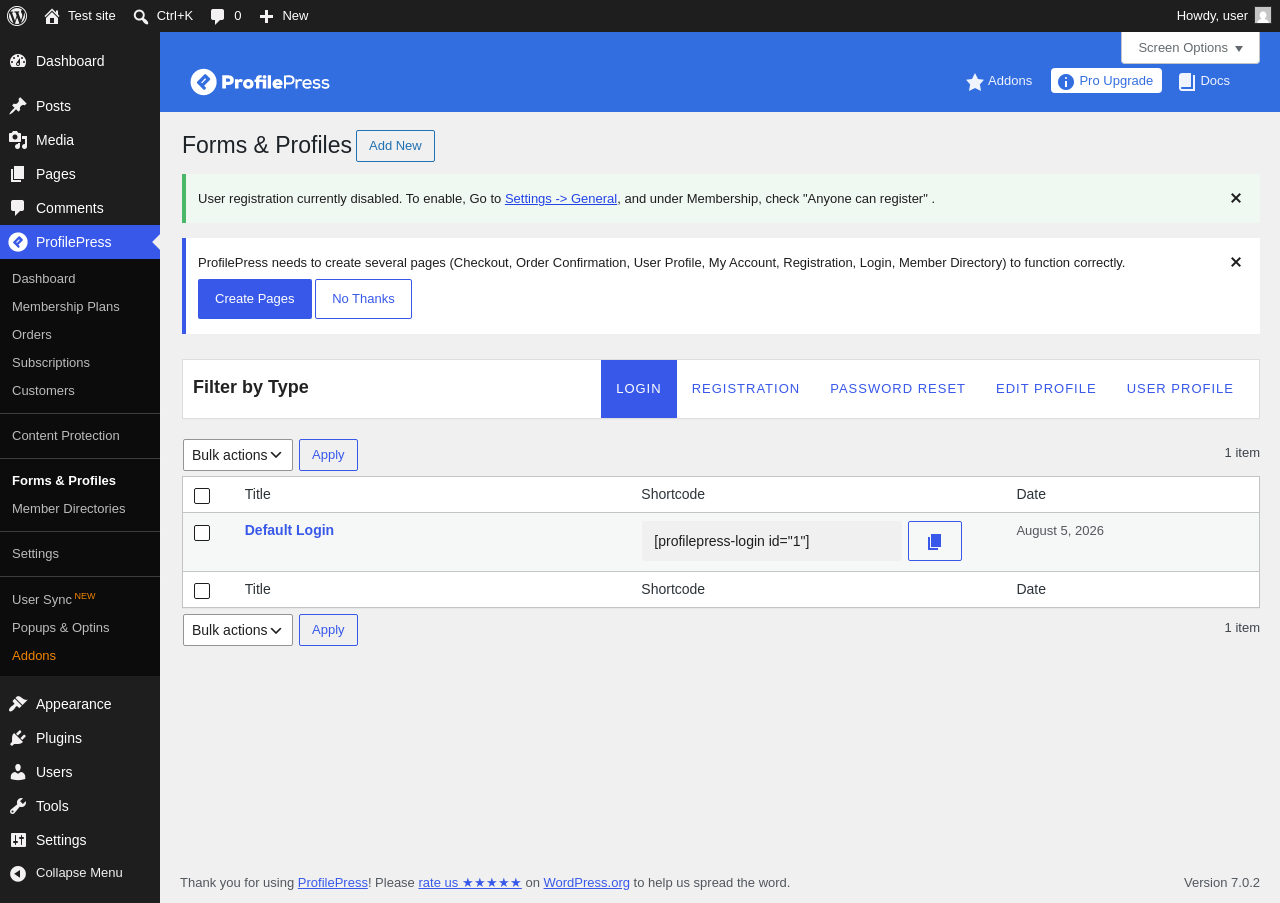Viewport: 1280px width, 903px height.
Task: Switch to the User Profile filter tab
Action: tap(1180, 389)
